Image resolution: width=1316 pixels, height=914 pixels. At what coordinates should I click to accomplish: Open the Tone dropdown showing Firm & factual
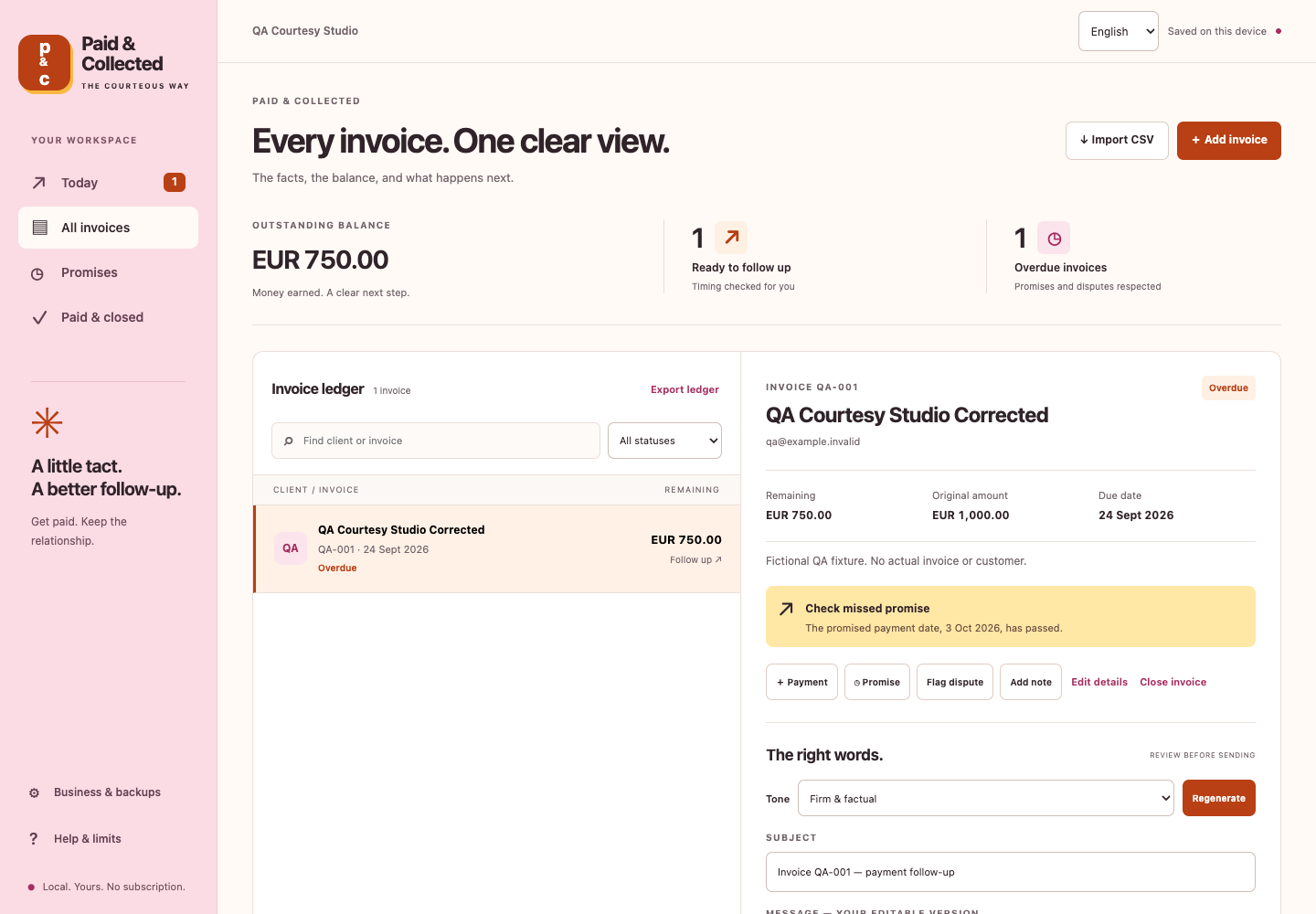click(986, 798)
